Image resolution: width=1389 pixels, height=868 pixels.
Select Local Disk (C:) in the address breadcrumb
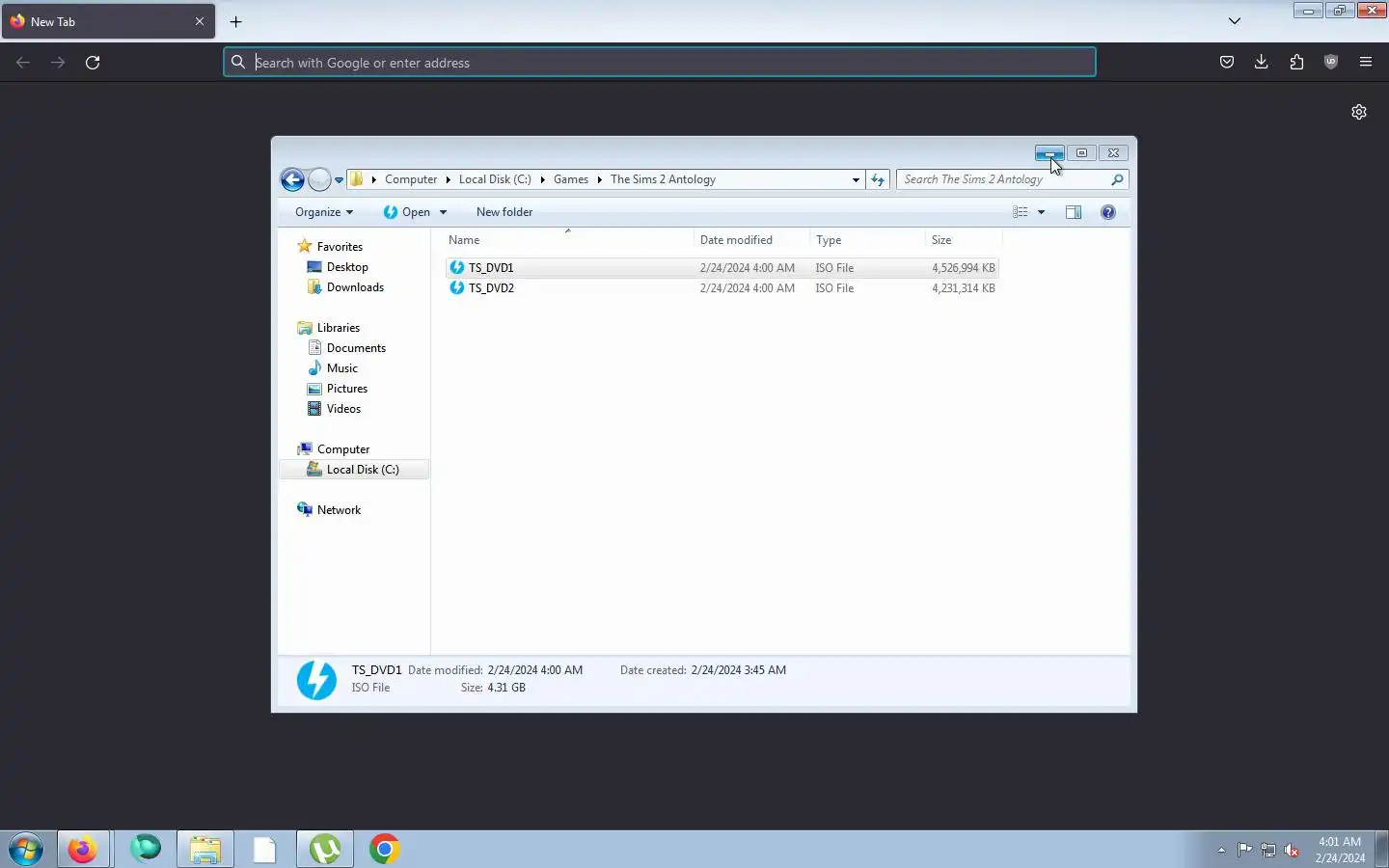[495, 179]
